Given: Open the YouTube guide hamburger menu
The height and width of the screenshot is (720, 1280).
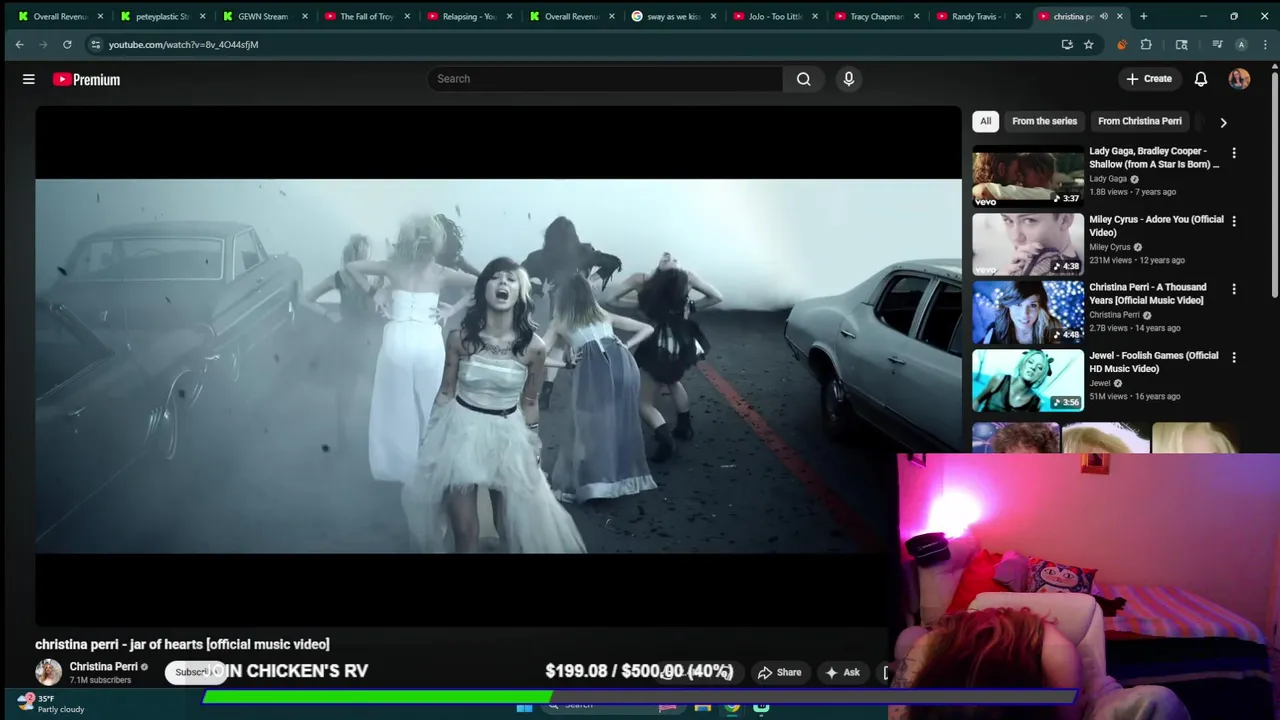Looking at the screenshot, I should point(29,79).
